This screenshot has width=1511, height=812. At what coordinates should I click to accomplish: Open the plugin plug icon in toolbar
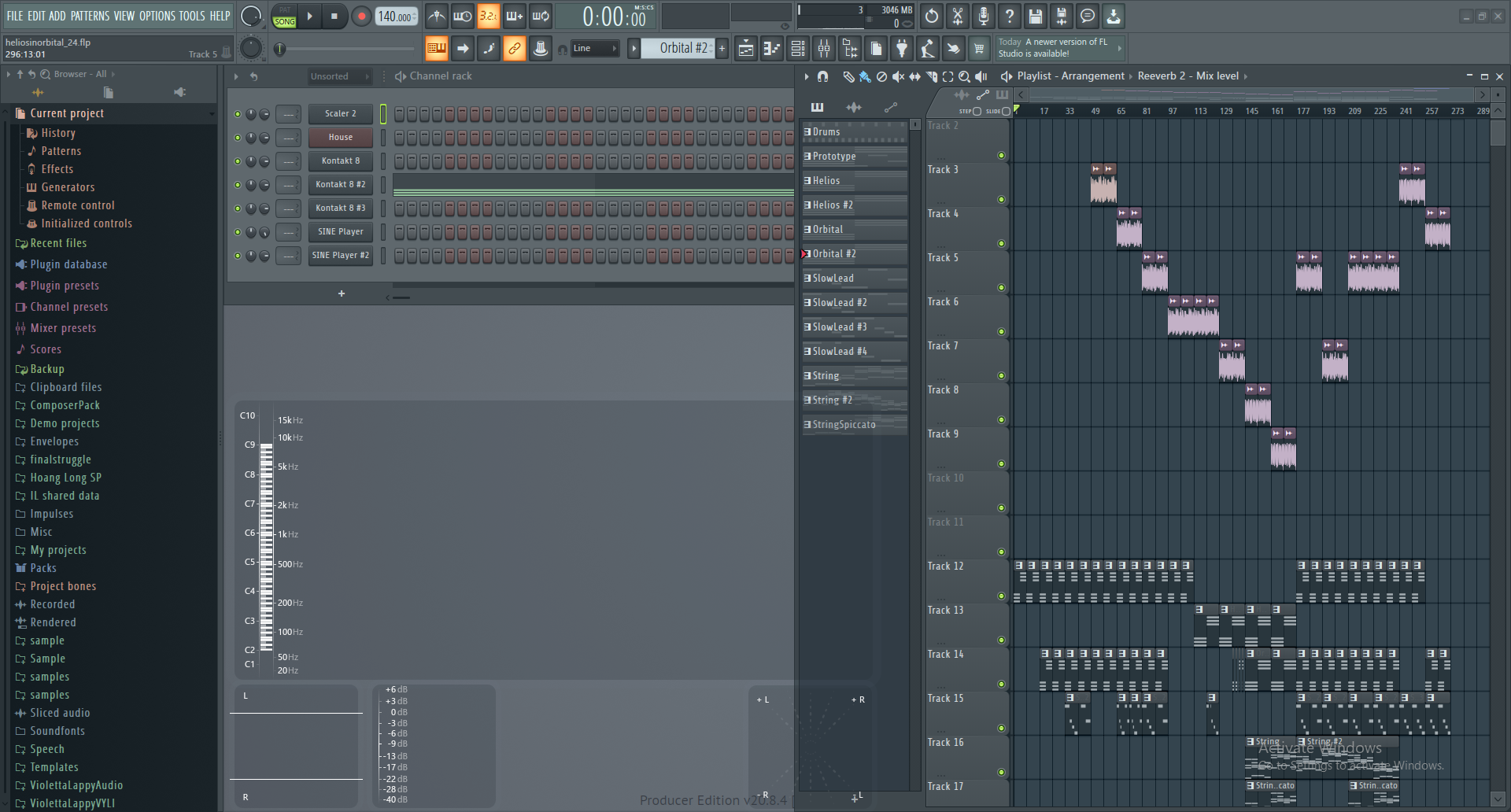[x=902, y=49]
